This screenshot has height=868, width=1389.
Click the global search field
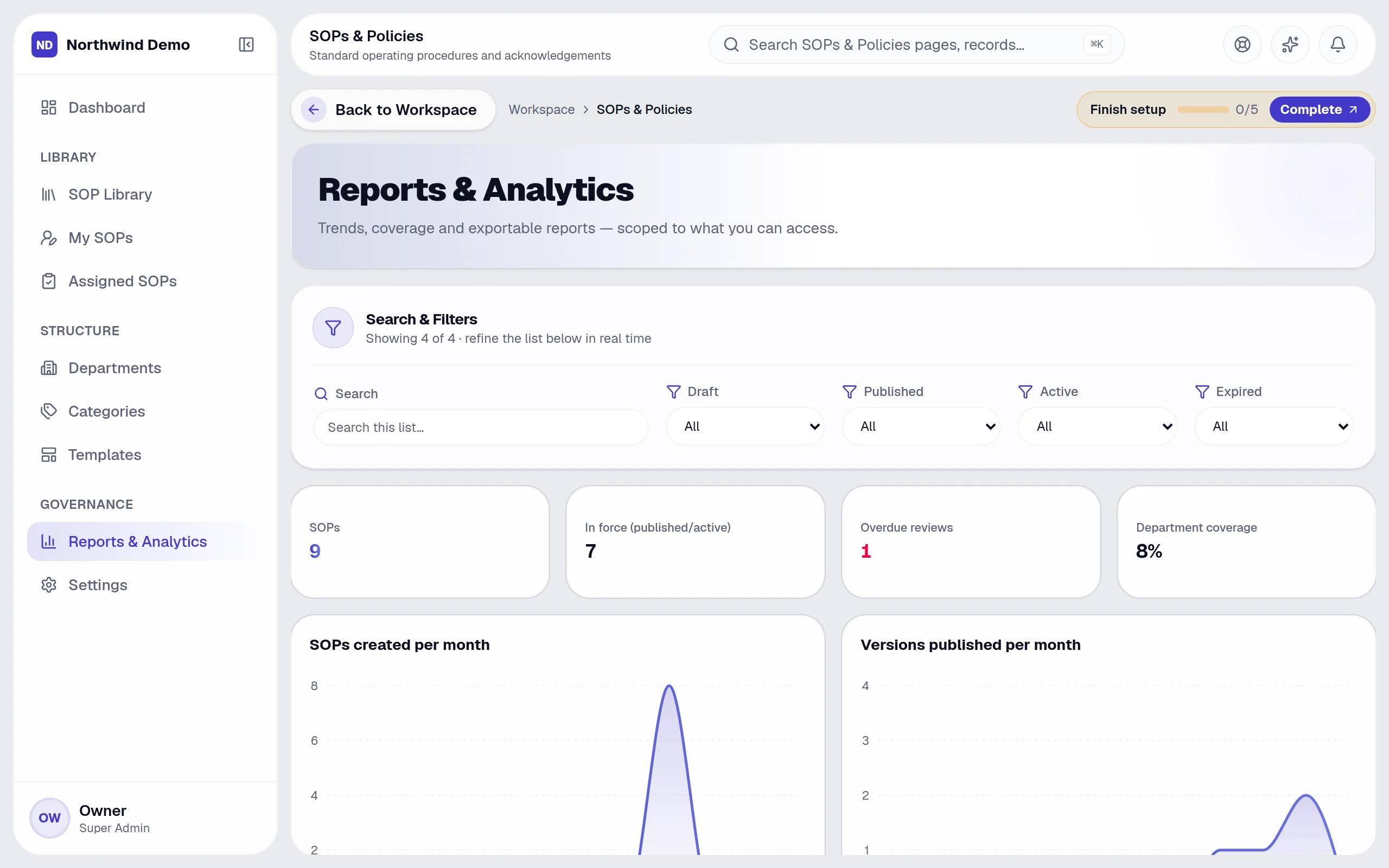916,45
